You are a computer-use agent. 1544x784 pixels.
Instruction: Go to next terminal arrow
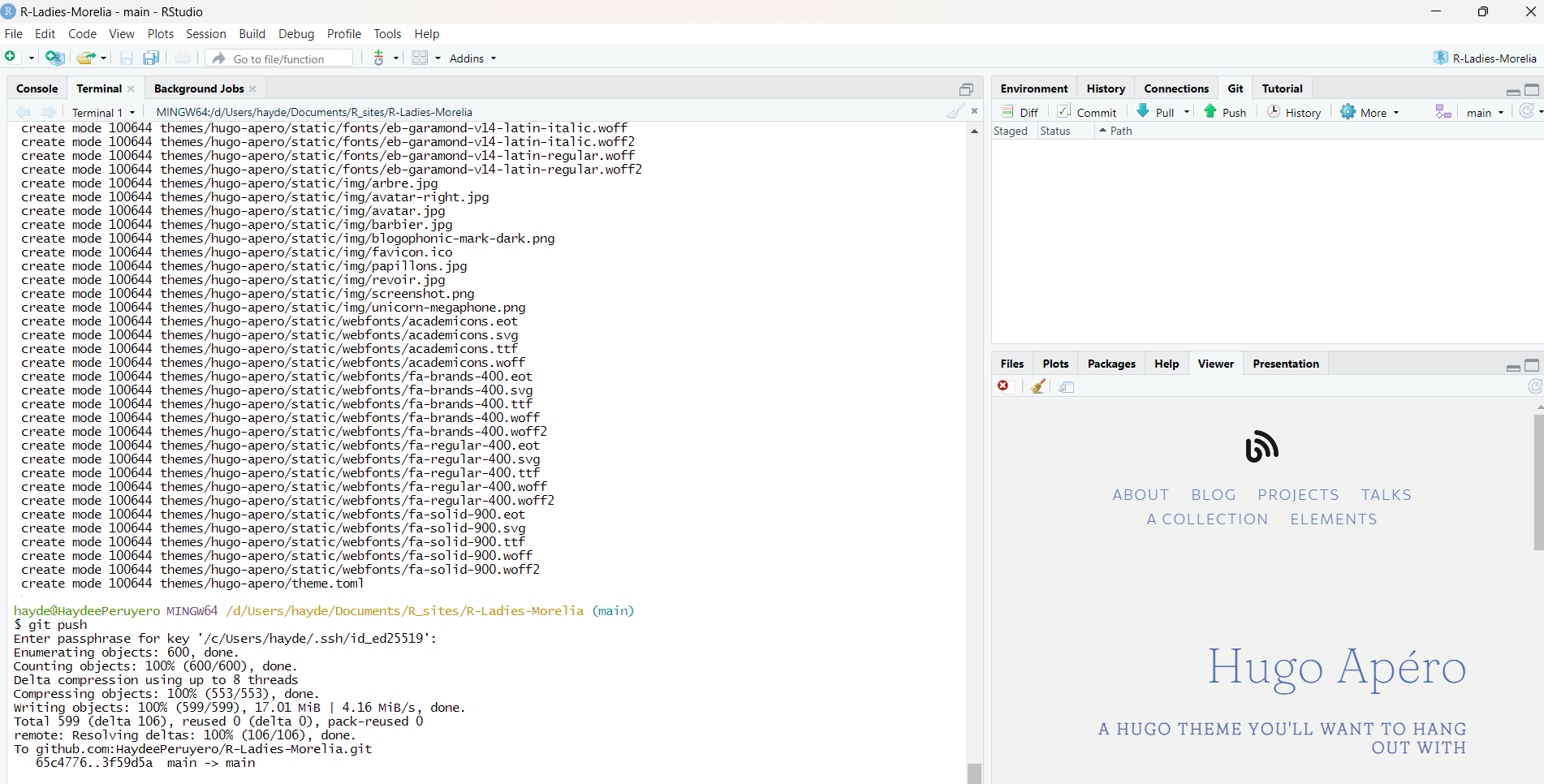pyautogui.click(x=49, y=112)
